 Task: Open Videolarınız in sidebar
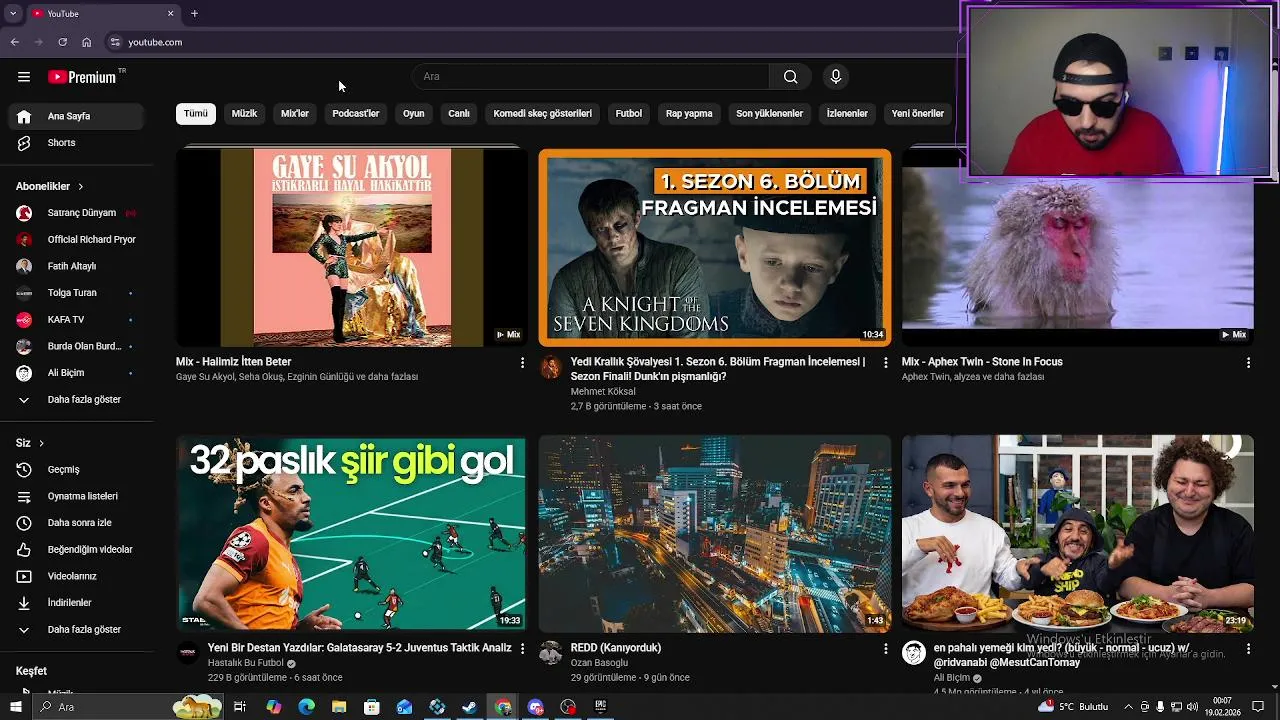(76, 576)
